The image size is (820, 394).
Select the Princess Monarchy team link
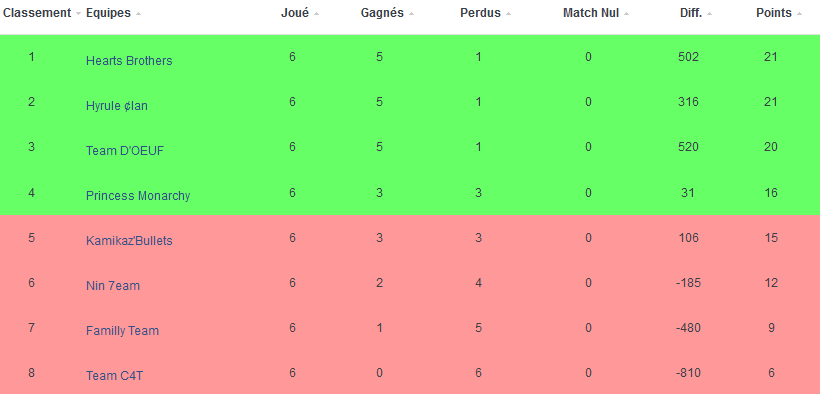[138, 196]
